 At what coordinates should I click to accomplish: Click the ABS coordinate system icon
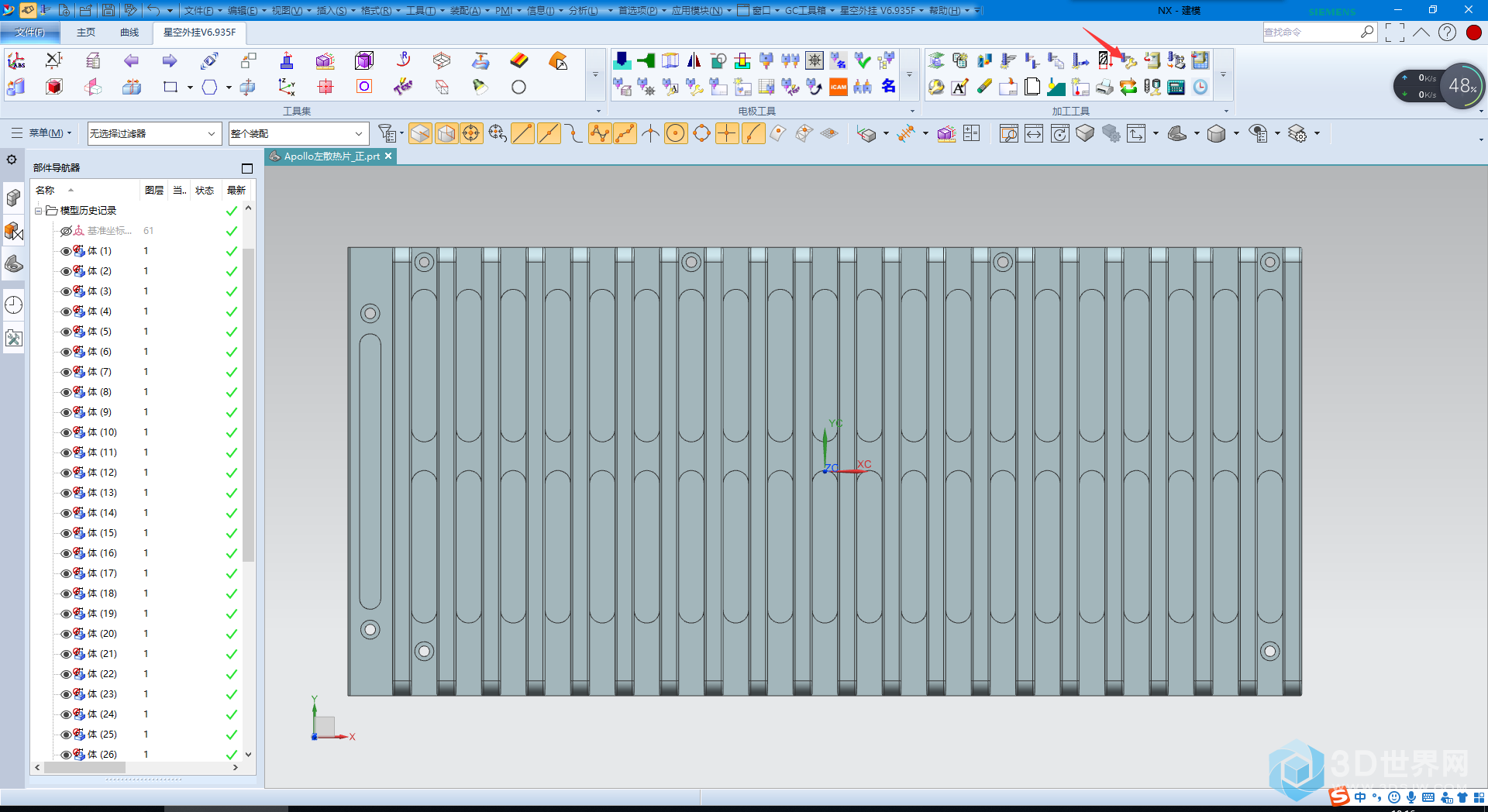(16, 61)
